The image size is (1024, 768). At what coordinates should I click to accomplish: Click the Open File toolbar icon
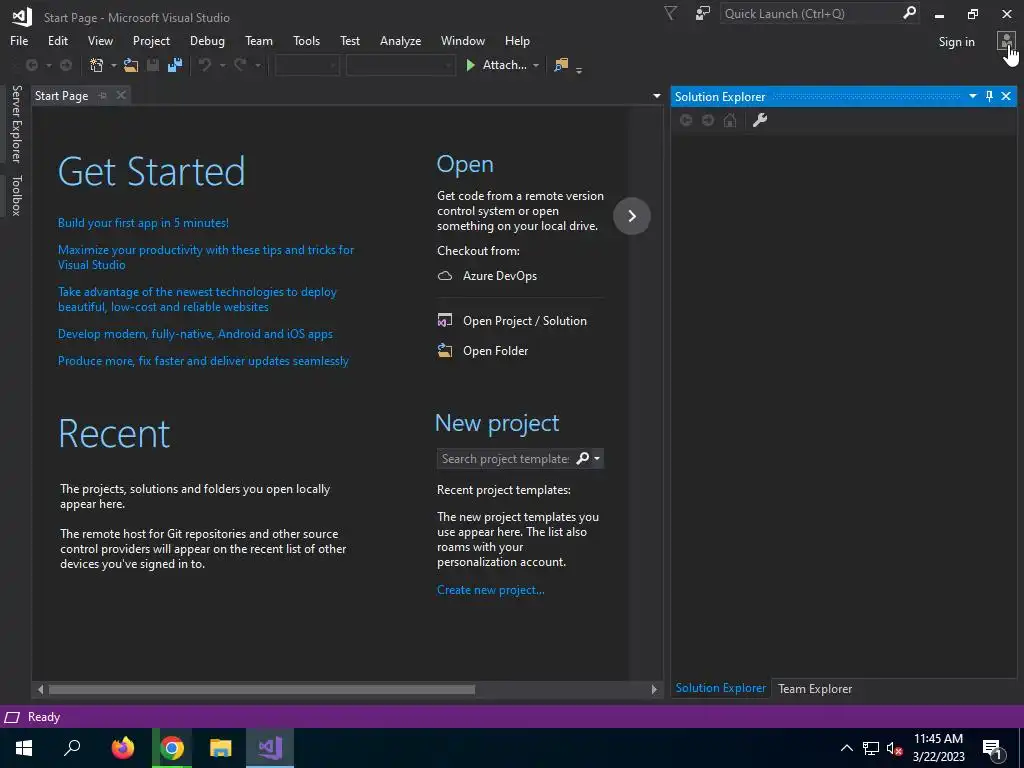pos(131,65)
